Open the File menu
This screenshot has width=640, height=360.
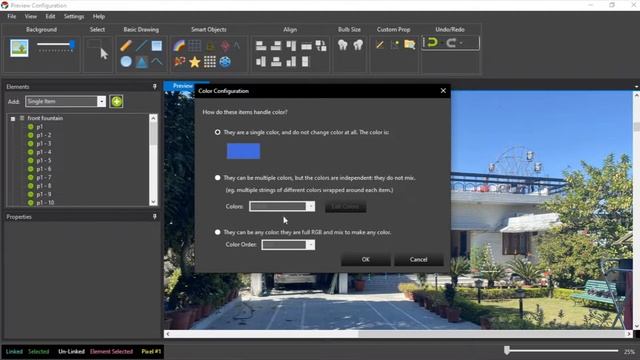tap(11, 16)
